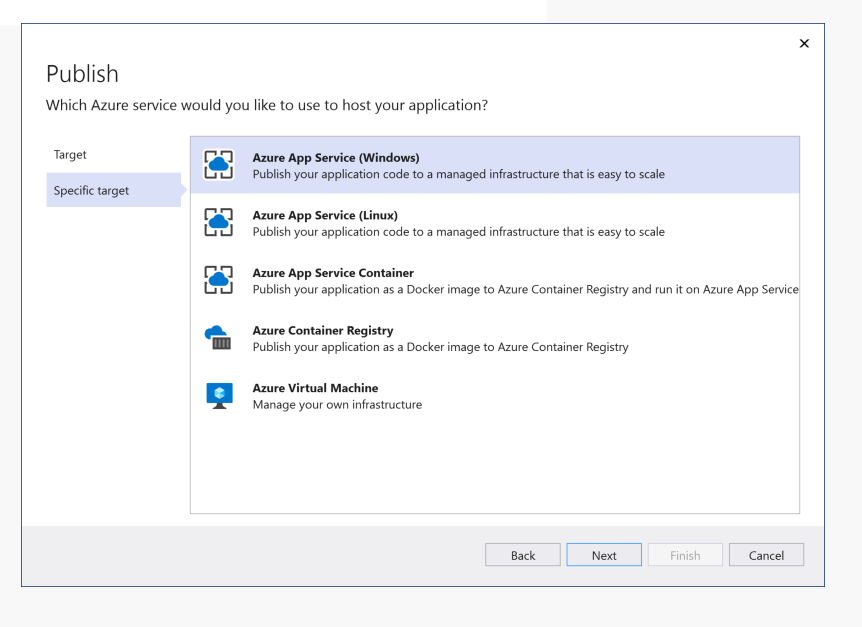Screen dimensions: 862x627
Task: Click the Azure App Service (Linux) cloud icon
Action: tap(220, 222)
